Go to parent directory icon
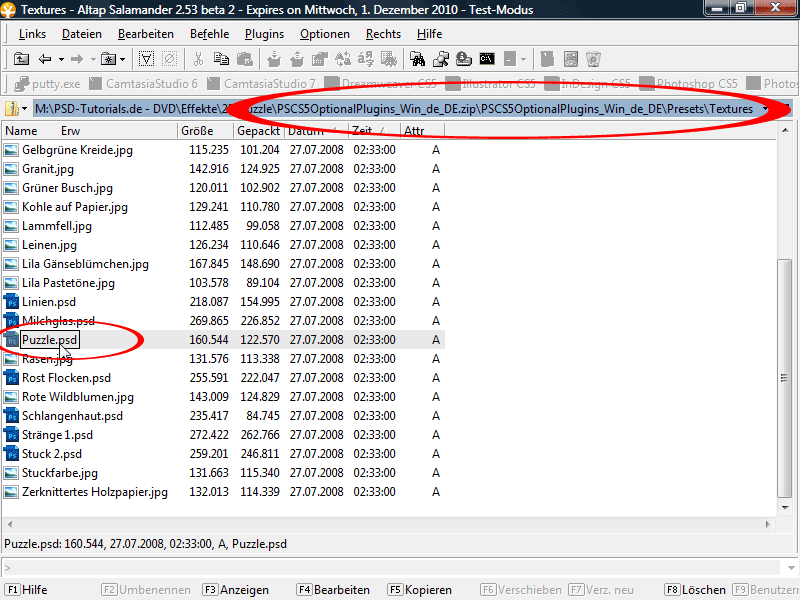This screenshot has width=800, height=600. tap(21, 59)
